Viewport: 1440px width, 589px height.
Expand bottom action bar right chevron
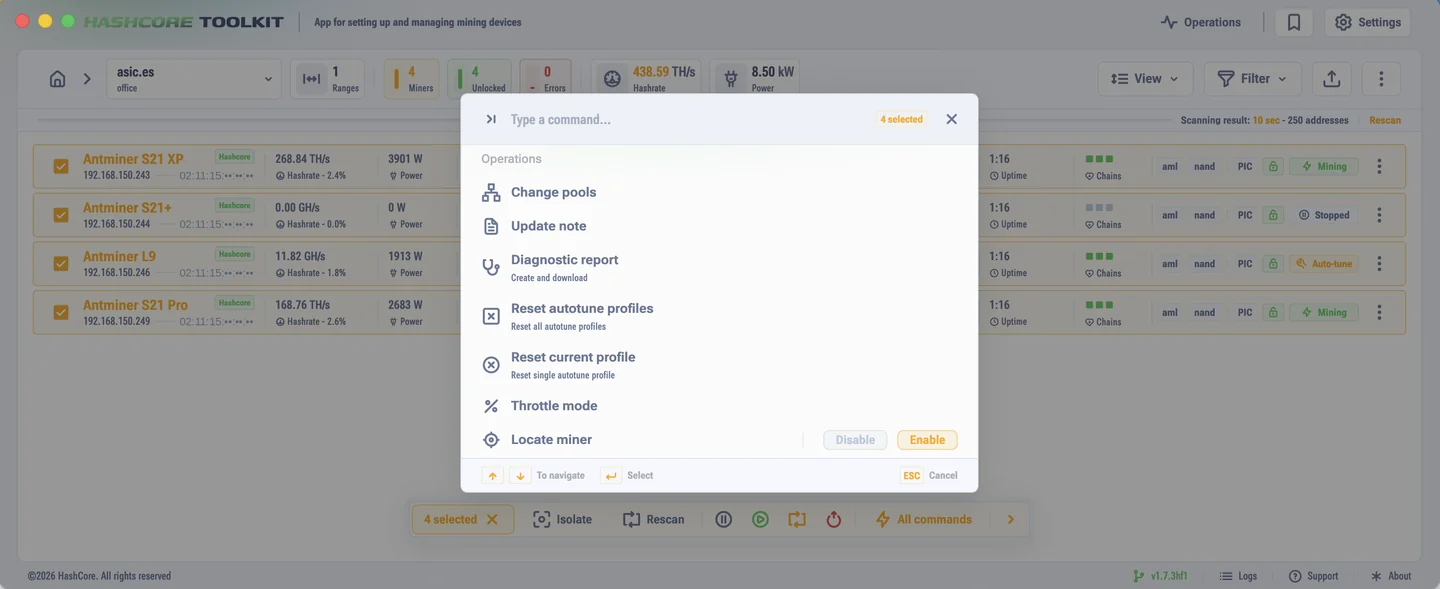1011,520
